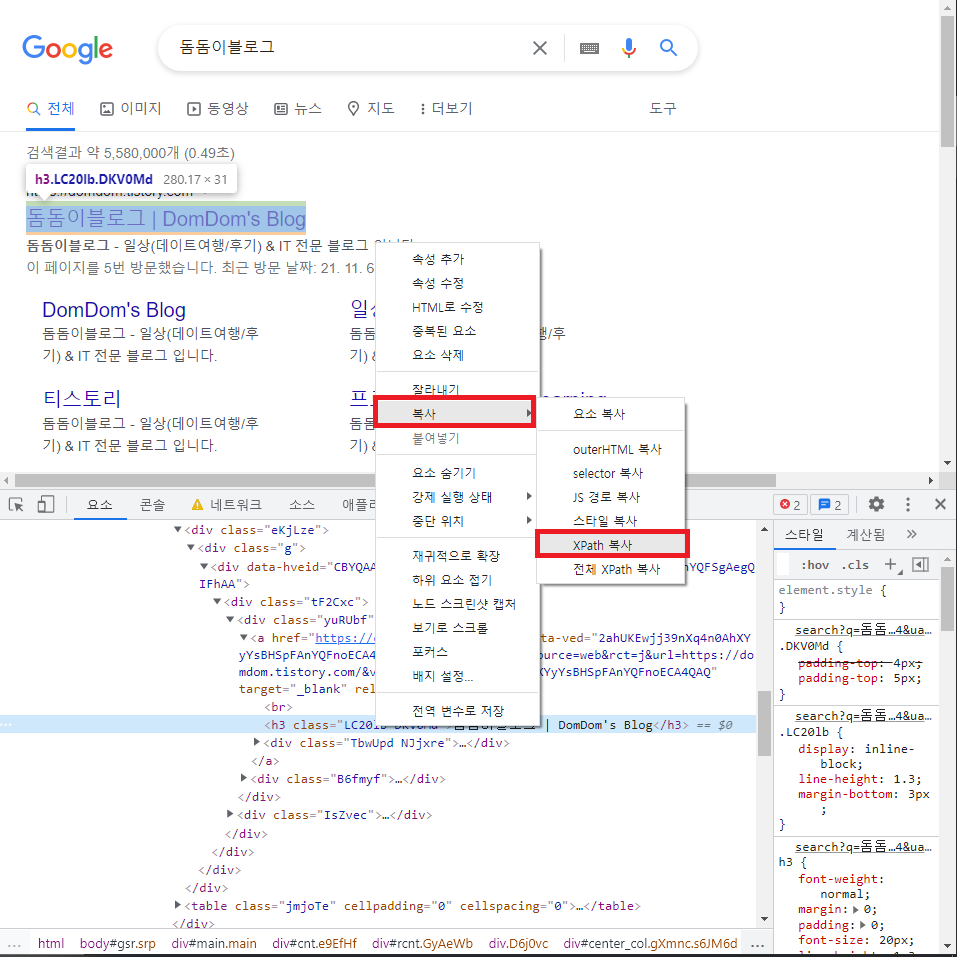Viewport: 957px width, 957px height.
Task: Select the 동영상 search tab
Action: pyautogui.click(x=218, y=109)
